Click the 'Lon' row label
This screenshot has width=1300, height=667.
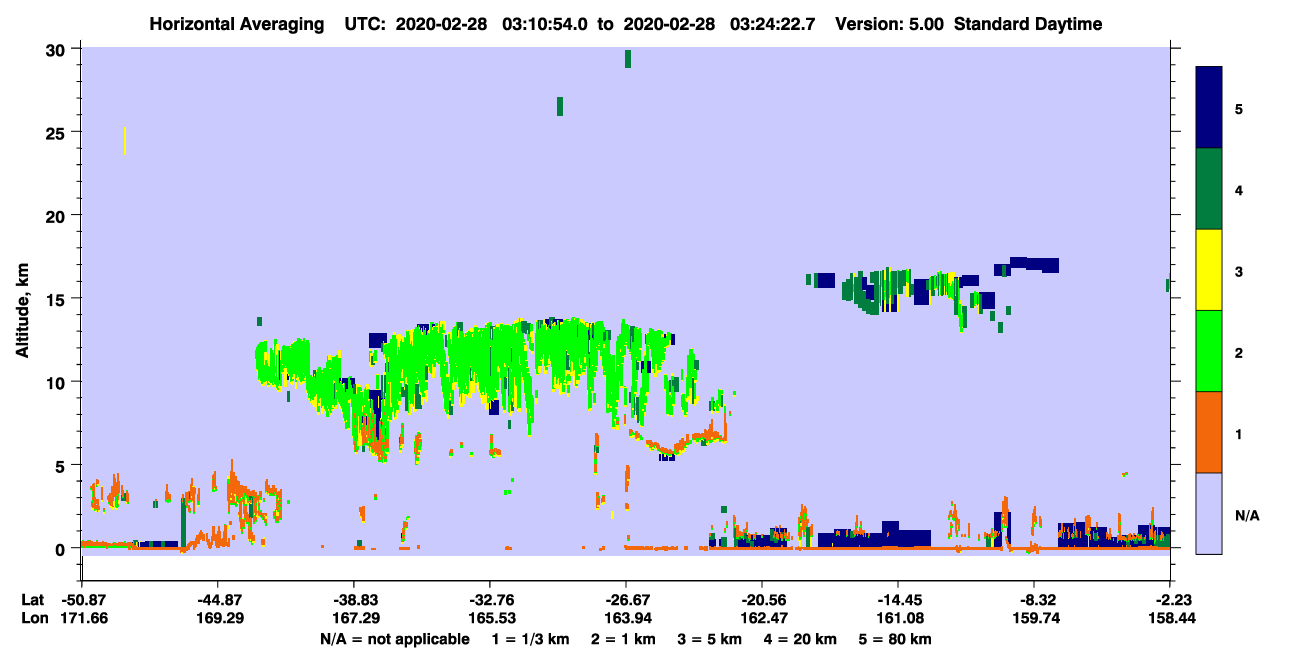click(x=34, y=618)
